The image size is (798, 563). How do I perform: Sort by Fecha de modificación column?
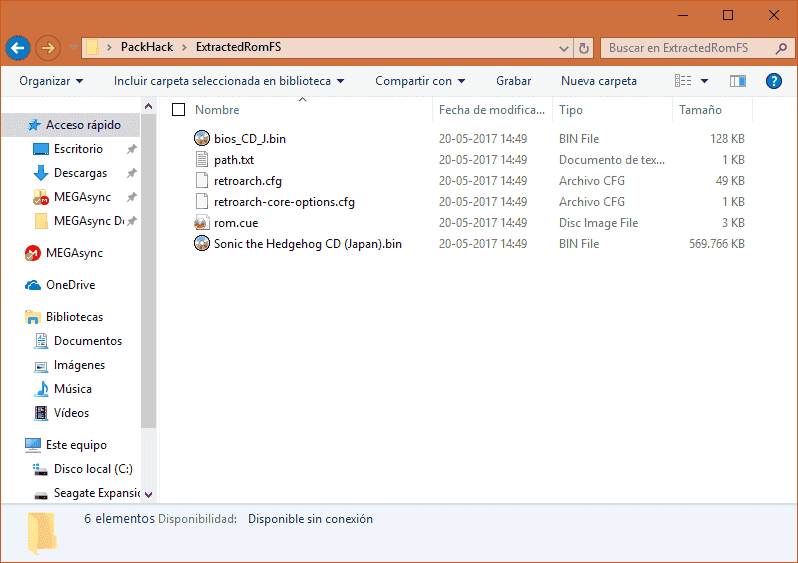point(492,110)
